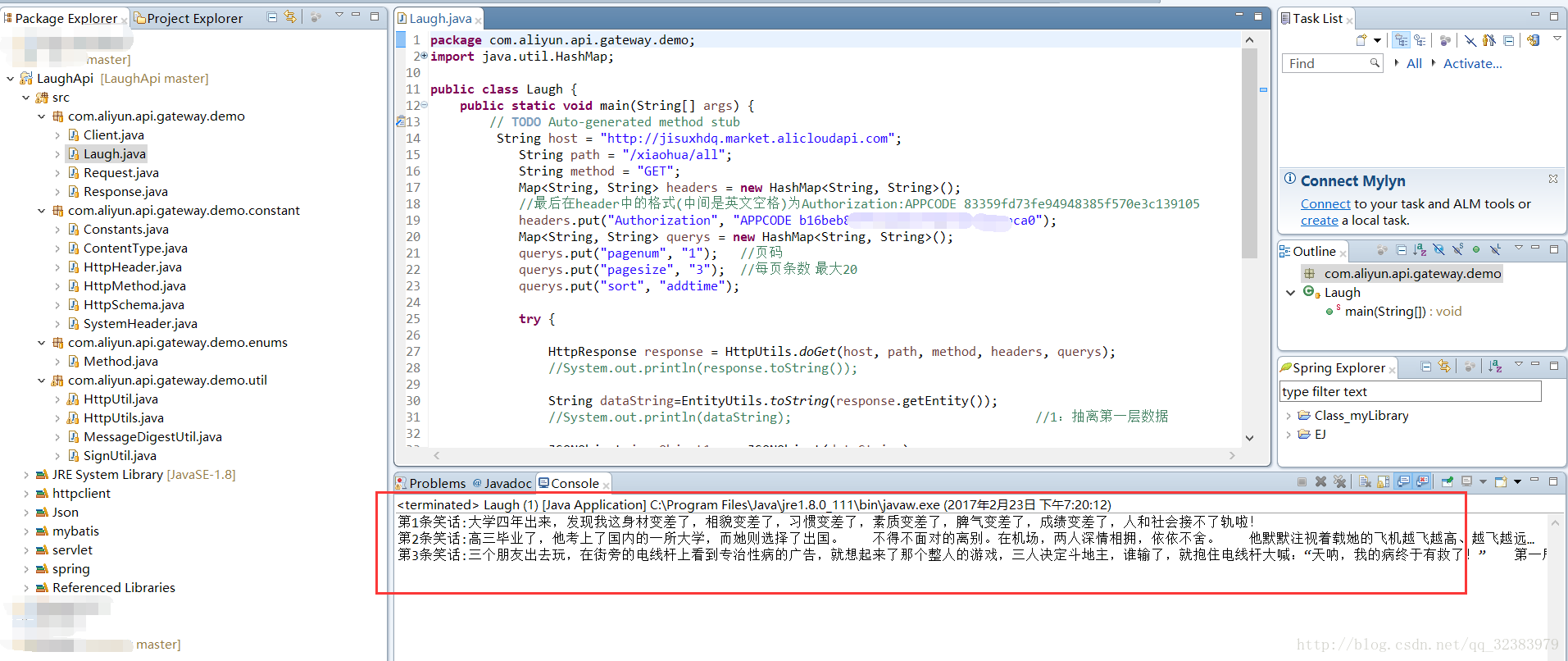The height and width of the screenshot is (661, 1568).
Task: Toggle Hide Static Fields and Methods in Outline
Action: click(x=1457, y=250)
